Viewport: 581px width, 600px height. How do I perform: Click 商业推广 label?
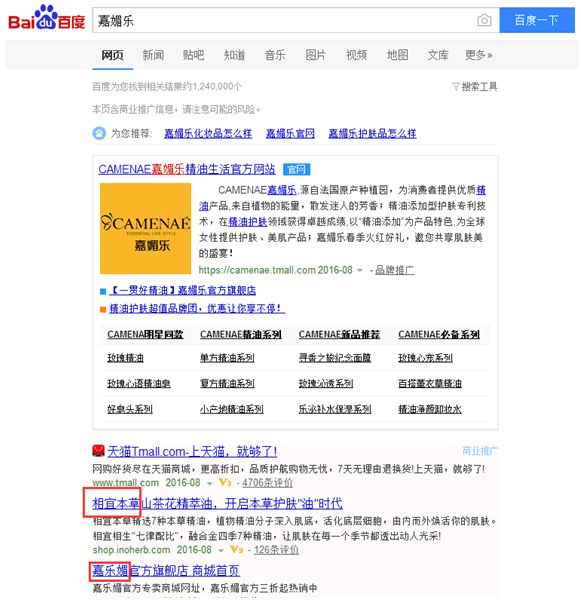point(480,451)
